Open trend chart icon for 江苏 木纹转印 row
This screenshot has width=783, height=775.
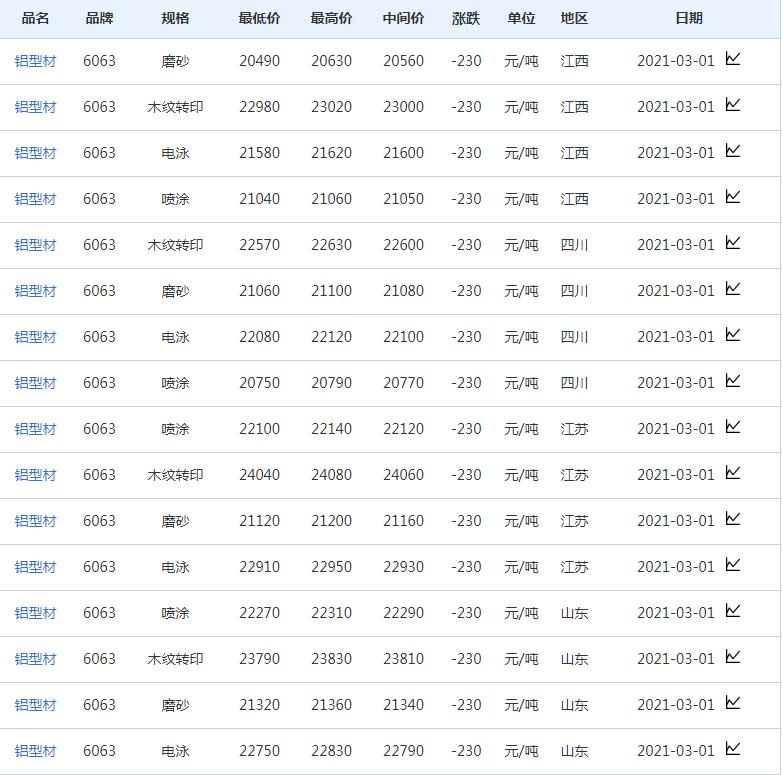coord(733,473)
